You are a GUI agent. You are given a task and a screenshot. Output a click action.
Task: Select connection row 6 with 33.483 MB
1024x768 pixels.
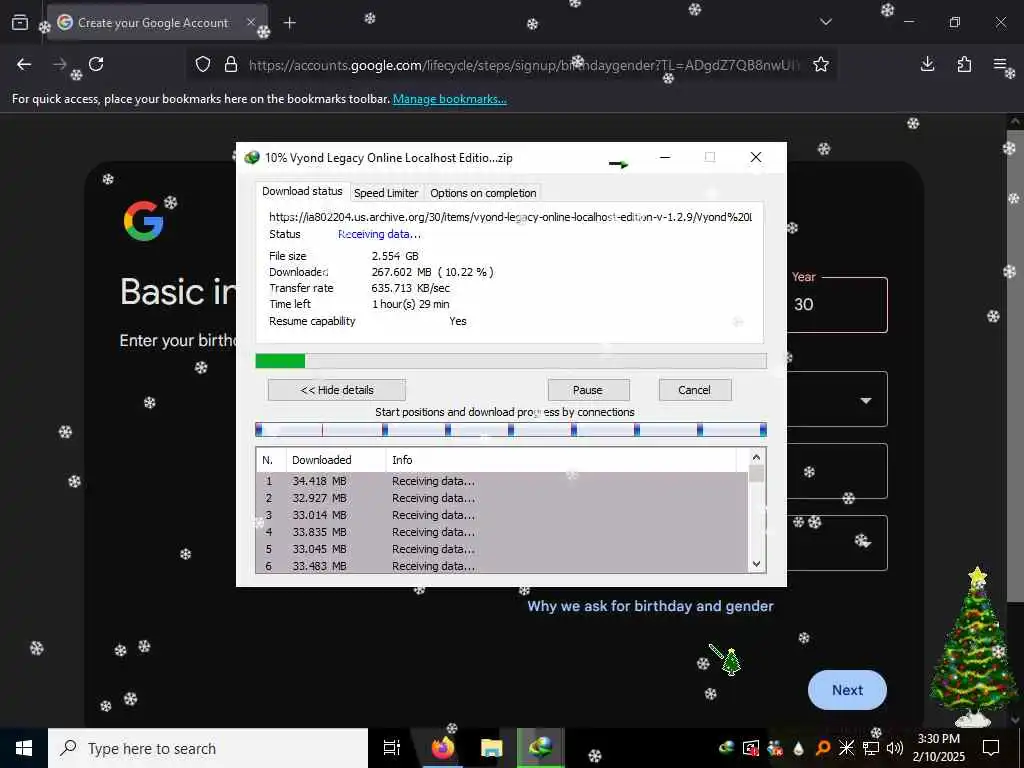coord(502,566)
